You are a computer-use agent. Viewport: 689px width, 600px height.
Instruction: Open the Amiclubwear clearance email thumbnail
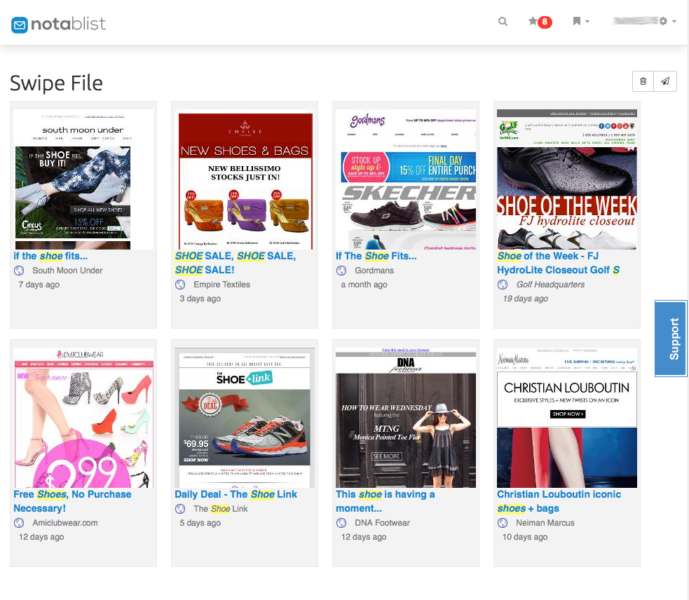tap(83, 418)
